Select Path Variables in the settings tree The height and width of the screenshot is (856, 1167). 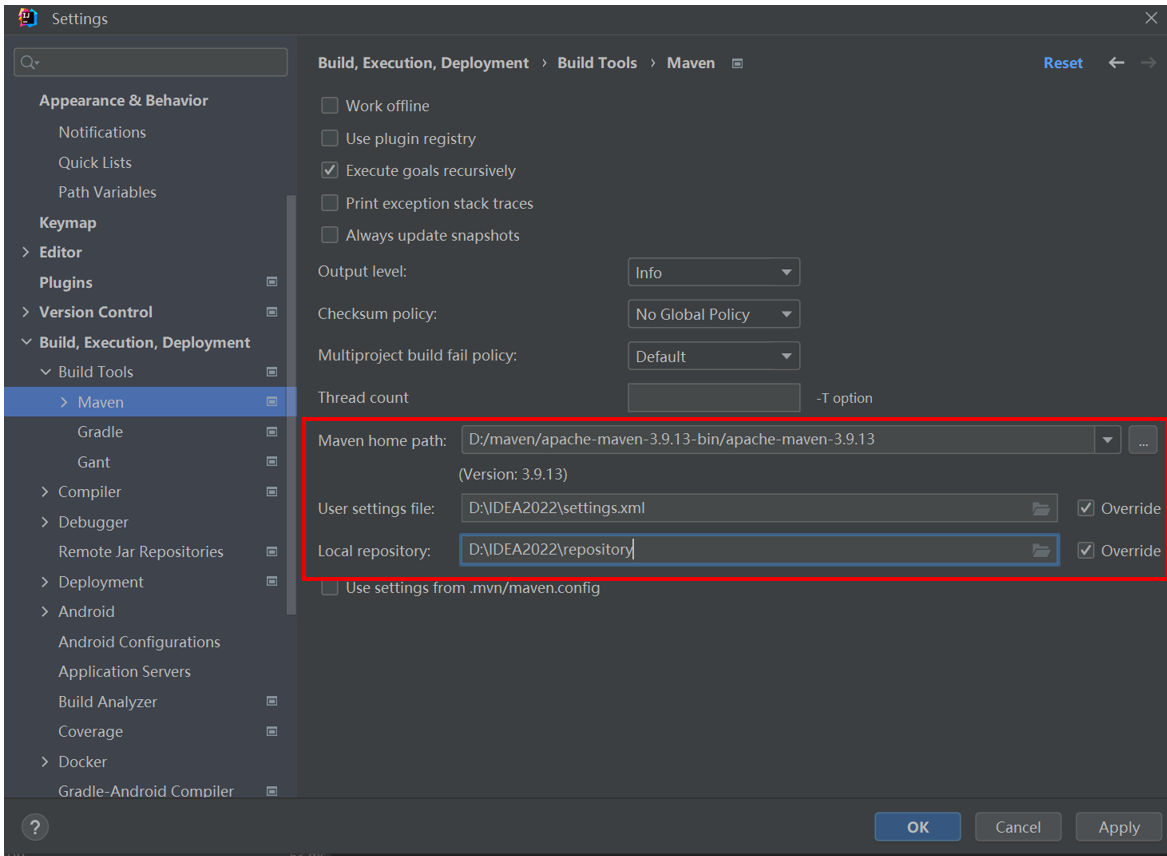(x=107, y=192)
